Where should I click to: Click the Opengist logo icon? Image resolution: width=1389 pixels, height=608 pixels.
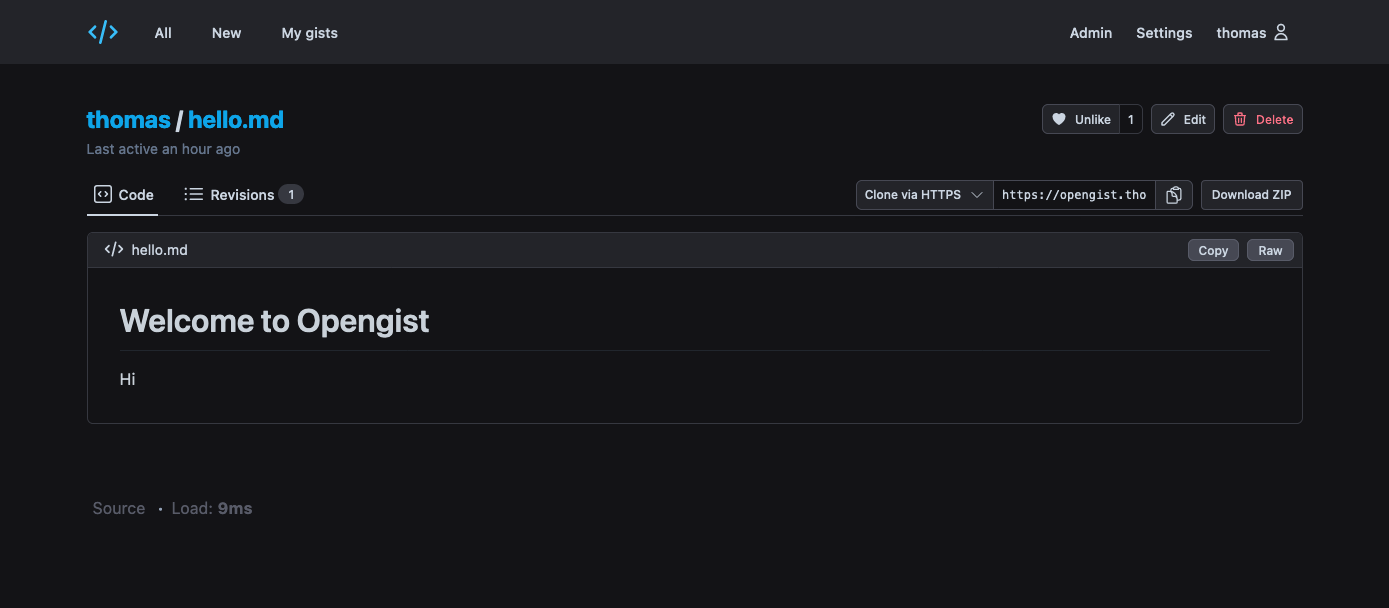[x=103, y=32]
